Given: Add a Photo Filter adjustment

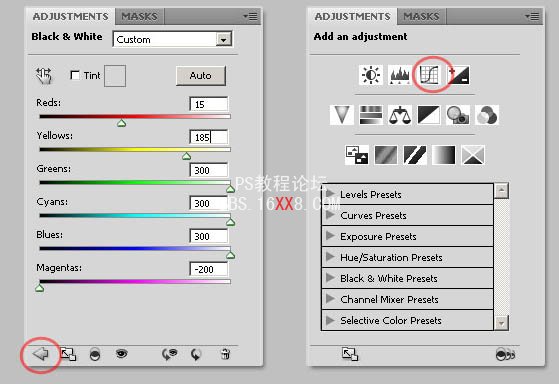Looking at the screenshot, I should click(x=458, y=115).
